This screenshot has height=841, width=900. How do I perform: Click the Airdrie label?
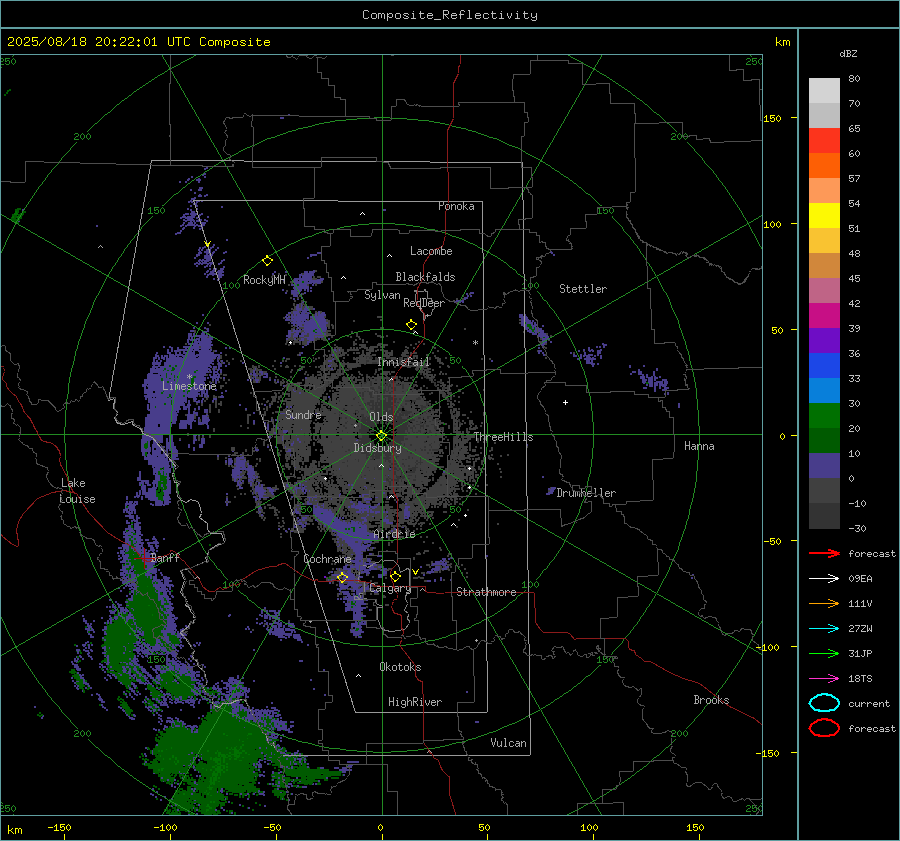tap(394, 534)
